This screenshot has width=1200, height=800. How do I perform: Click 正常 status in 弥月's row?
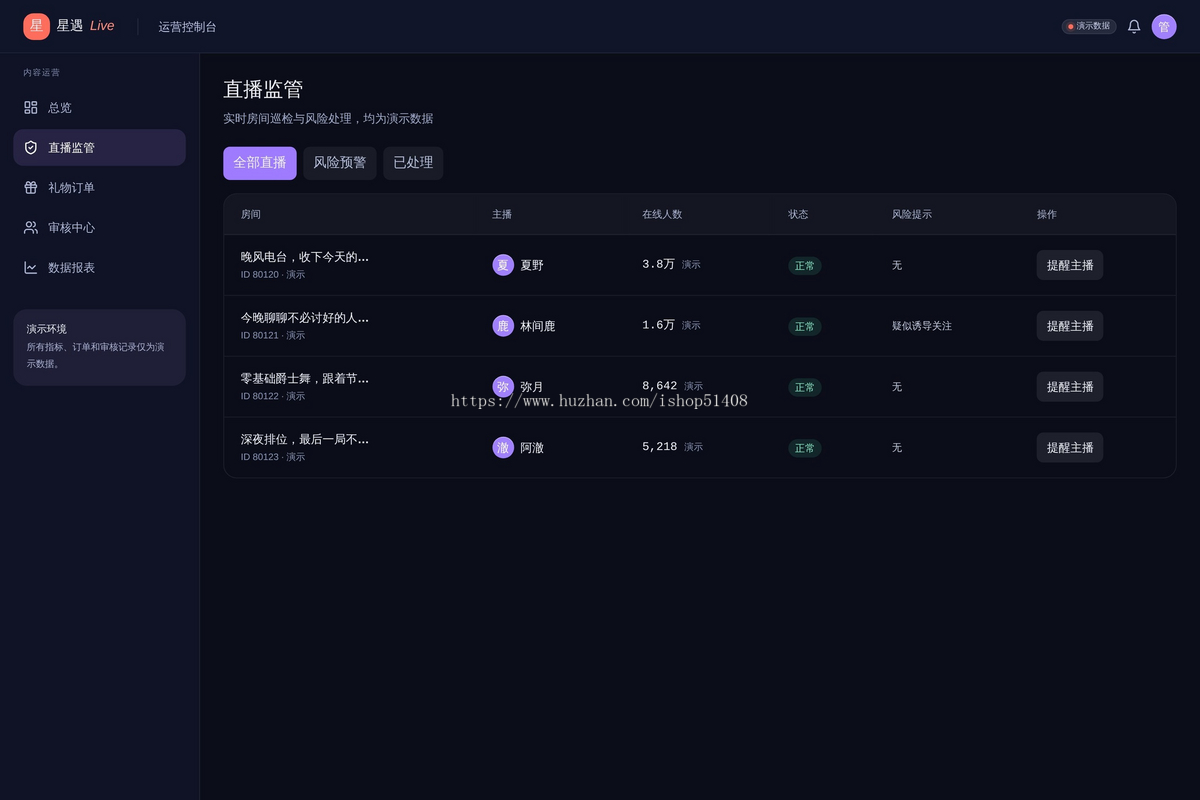(x=805, y=388)
